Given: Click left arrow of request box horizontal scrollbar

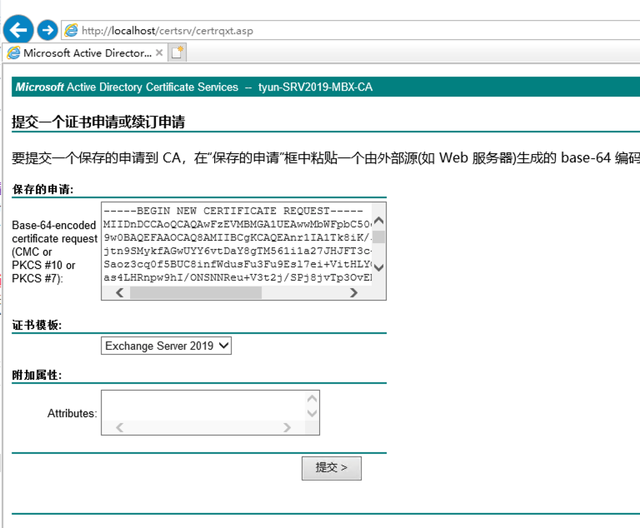Looking at the screenshot, I should click(120, 293).
